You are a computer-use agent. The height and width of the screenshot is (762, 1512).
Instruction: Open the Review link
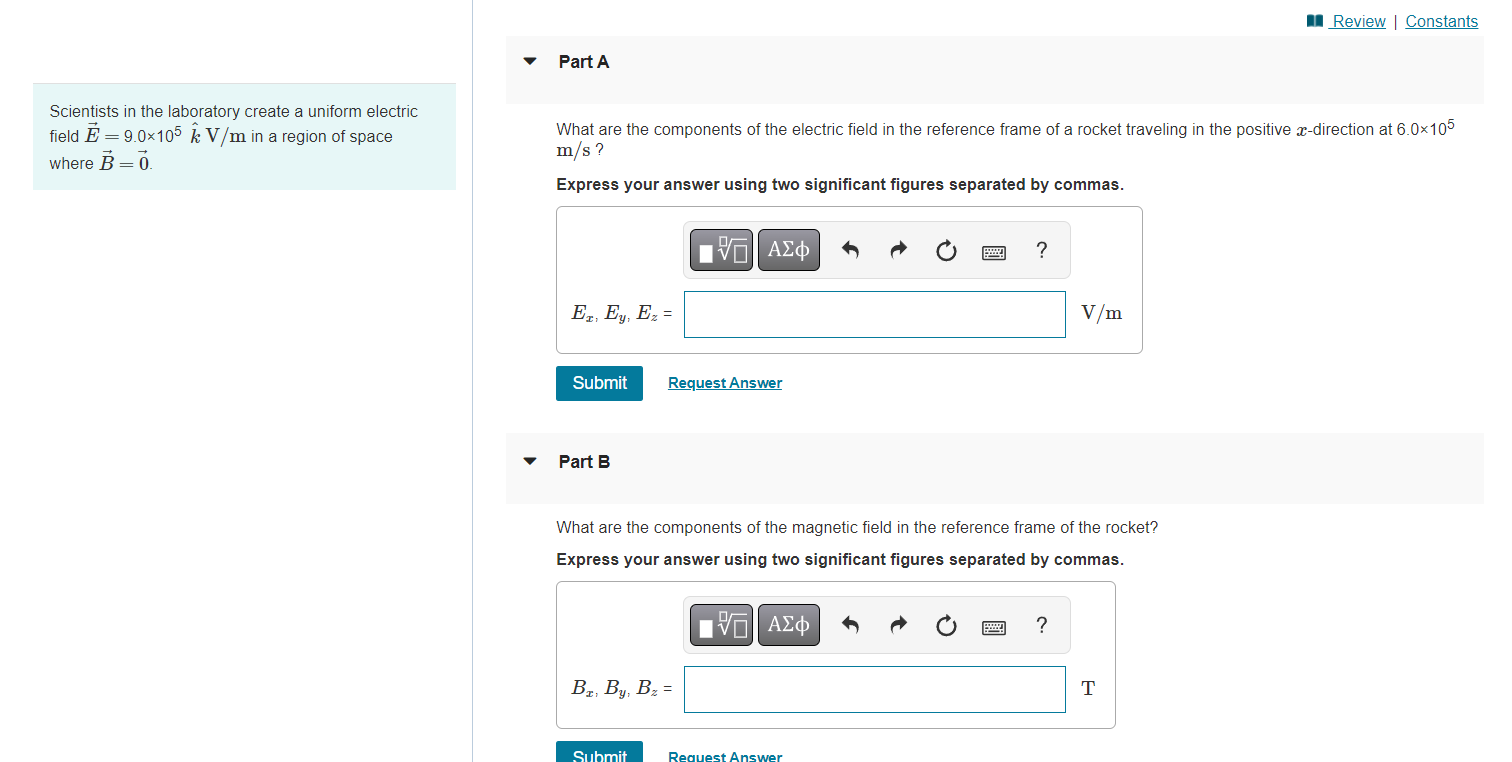tap(1358, 21)
